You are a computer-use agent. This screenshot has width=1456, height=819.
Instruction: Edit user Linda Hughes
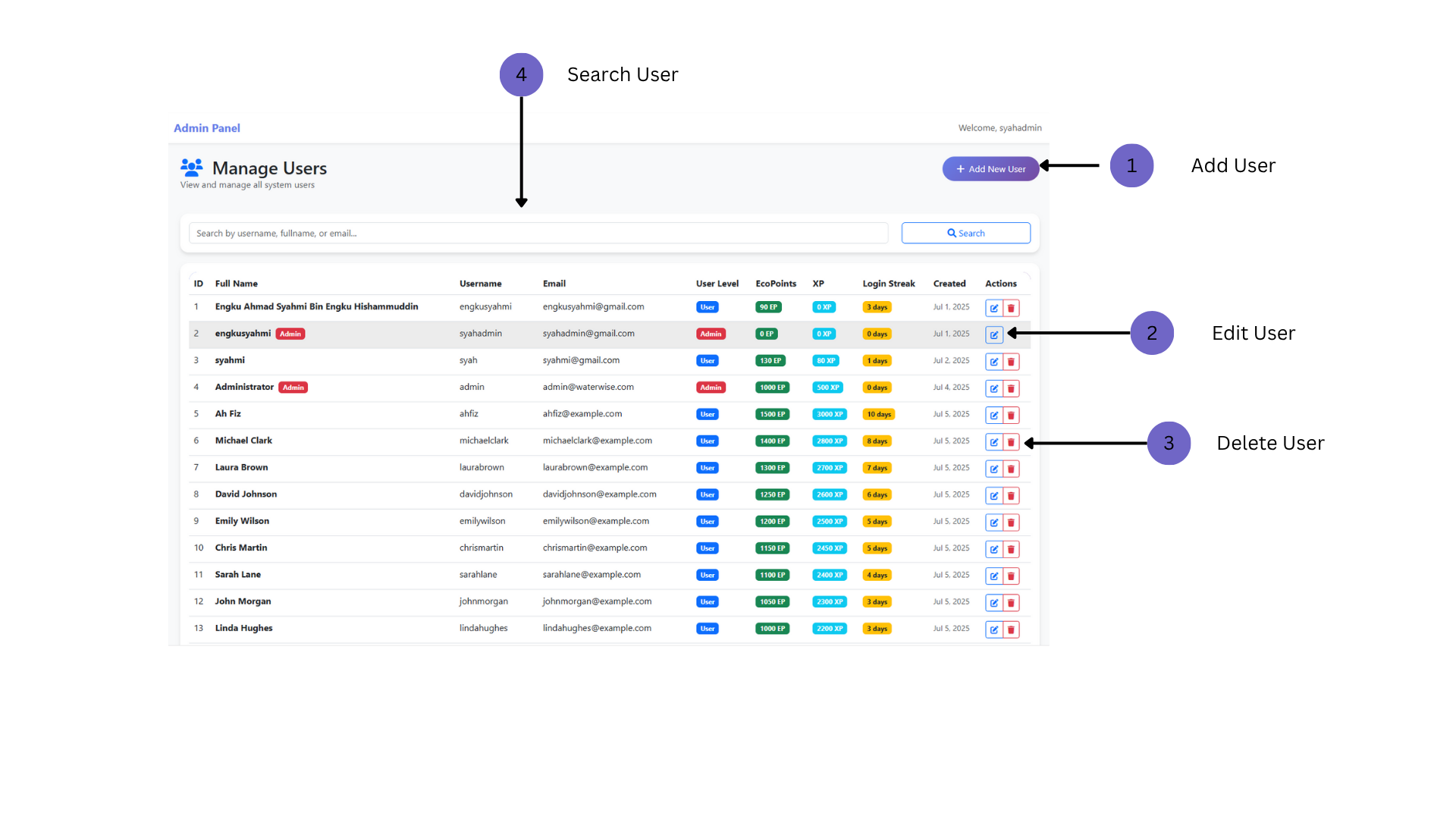[x=993, y=629]
